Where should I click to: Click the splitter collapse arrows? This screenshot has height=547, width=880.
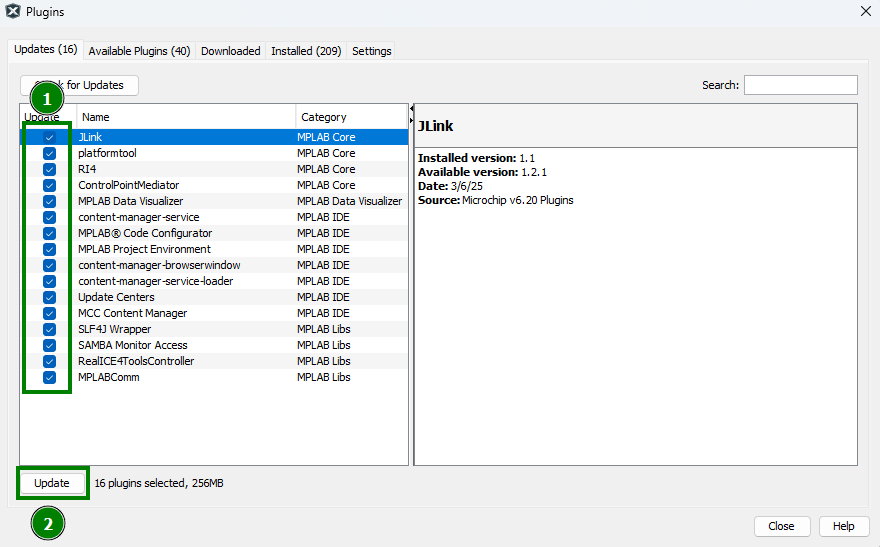[411, 114]
